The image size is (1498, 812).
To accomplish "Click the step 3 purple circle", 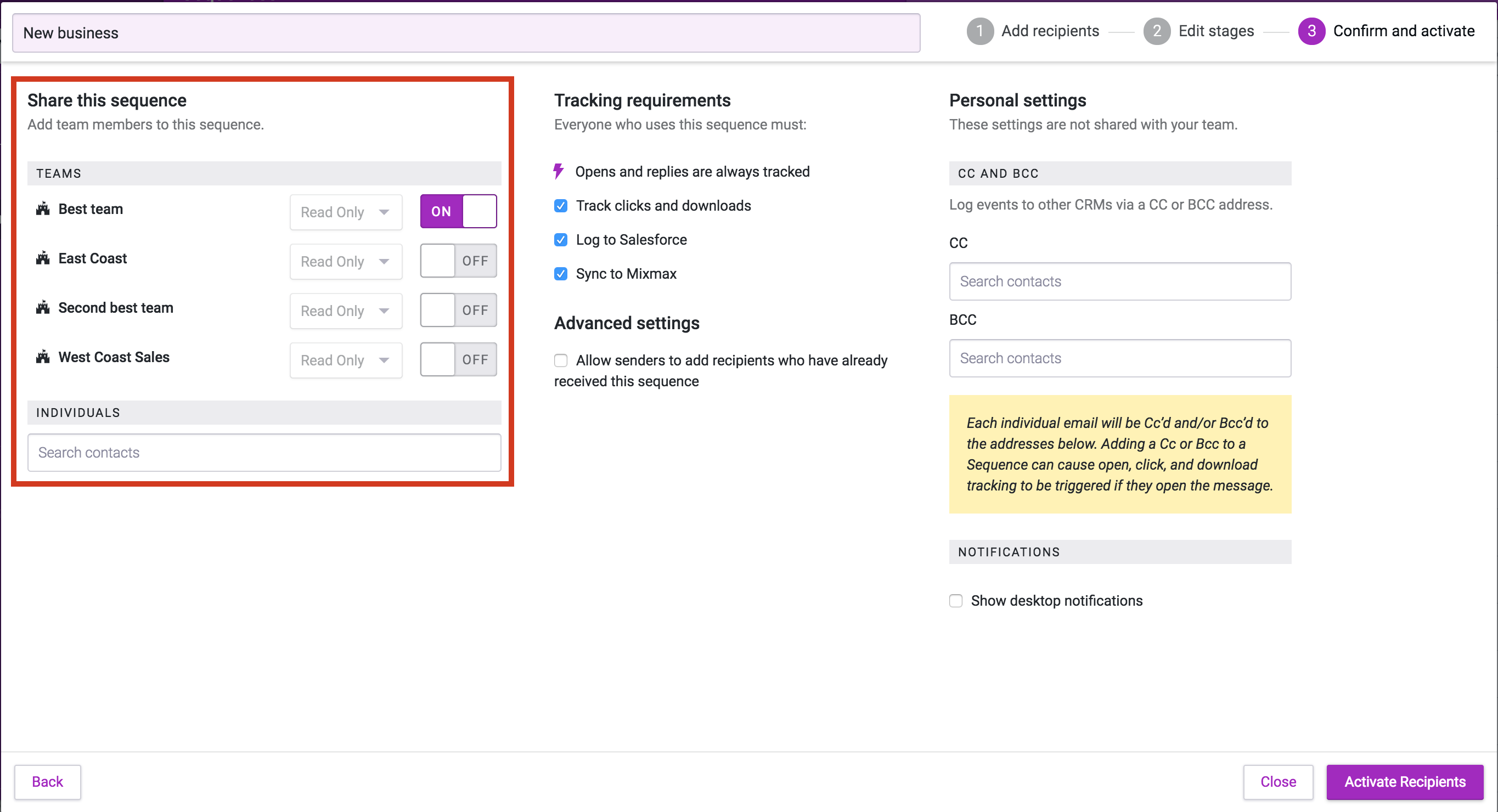I will 1311,31.
